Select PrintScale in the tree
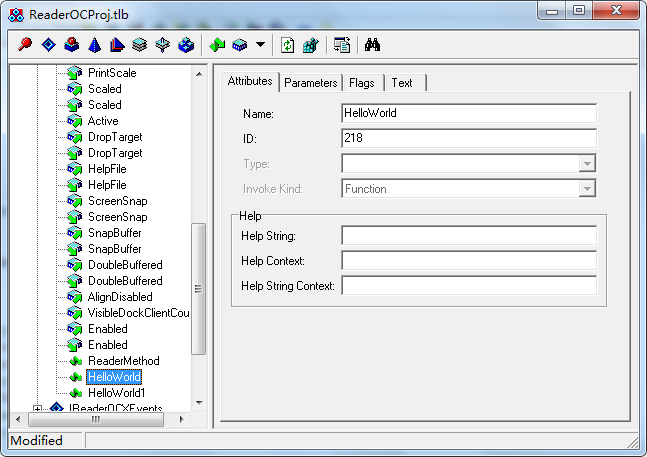Screen dimensions: 647x457 tap(112, 73)
